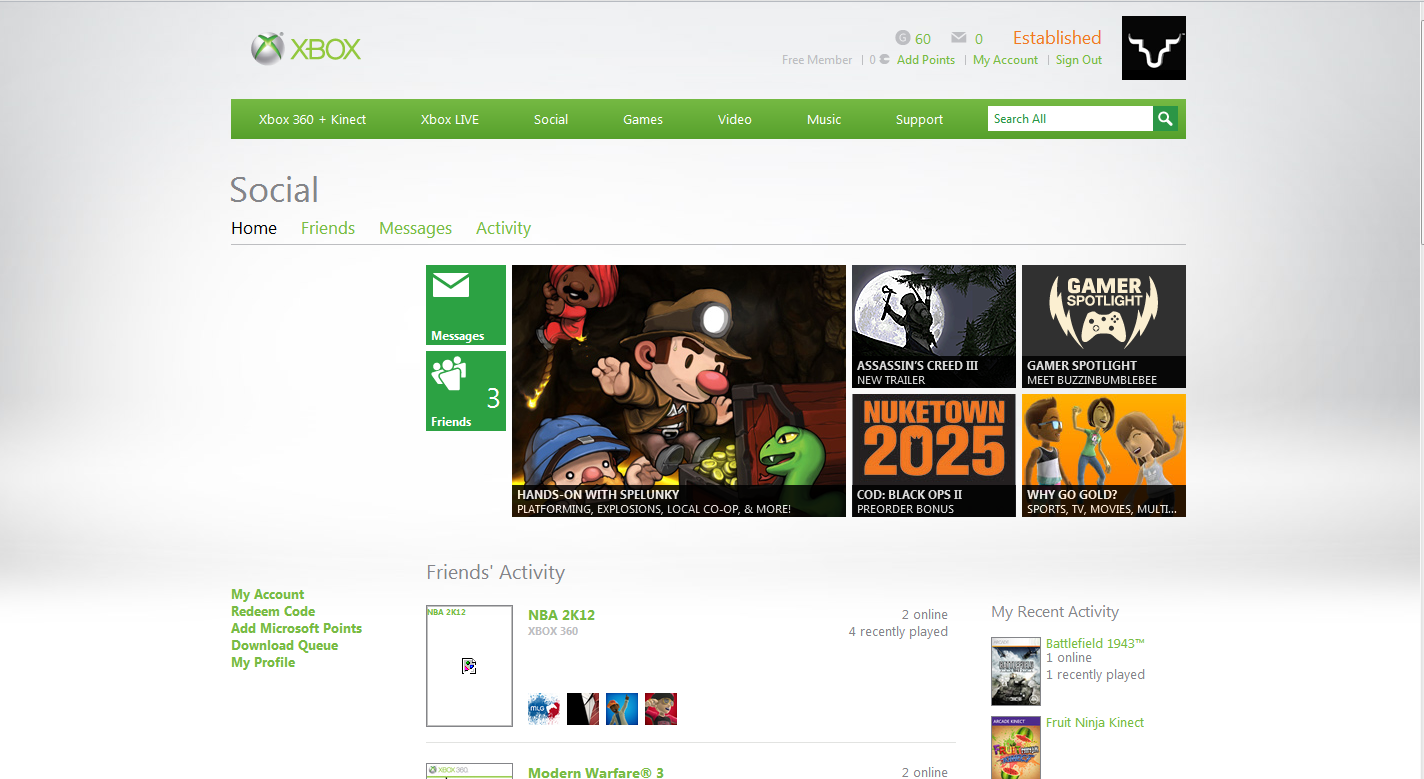Screen dimensions: 1424x779
Task: Open the Spelunky hands-on feature tile
Action: pos(679,391)
